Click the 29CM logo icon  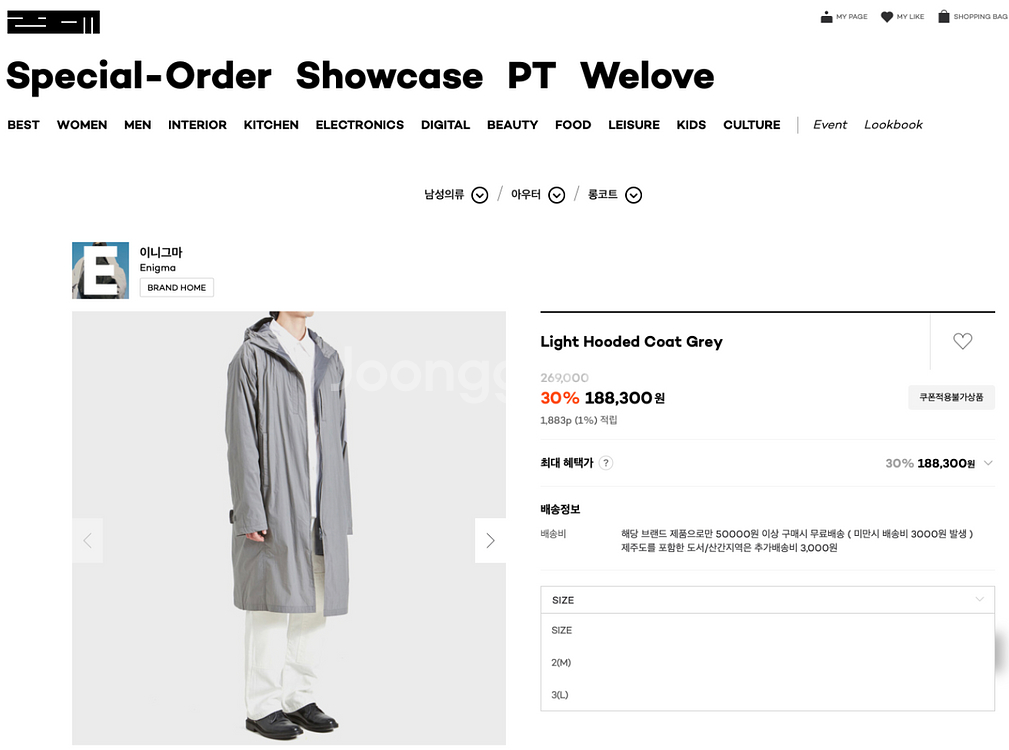point(53,22)
